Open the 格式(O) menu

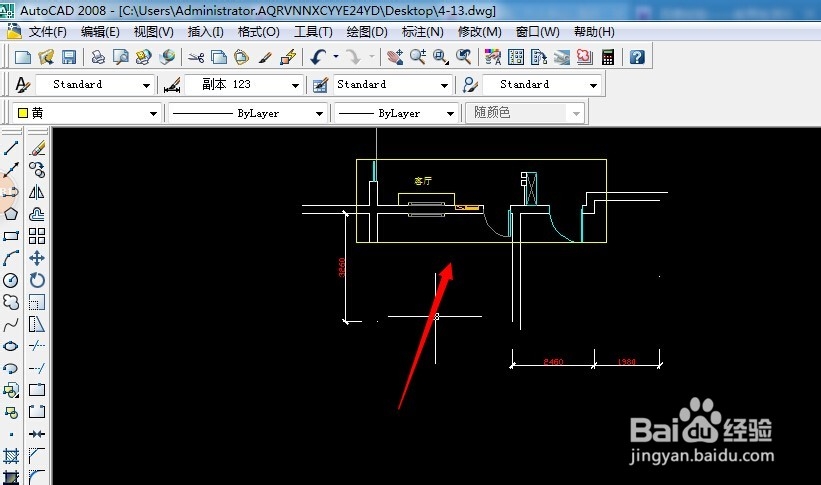pyautogui.click(x=259, y=32)
